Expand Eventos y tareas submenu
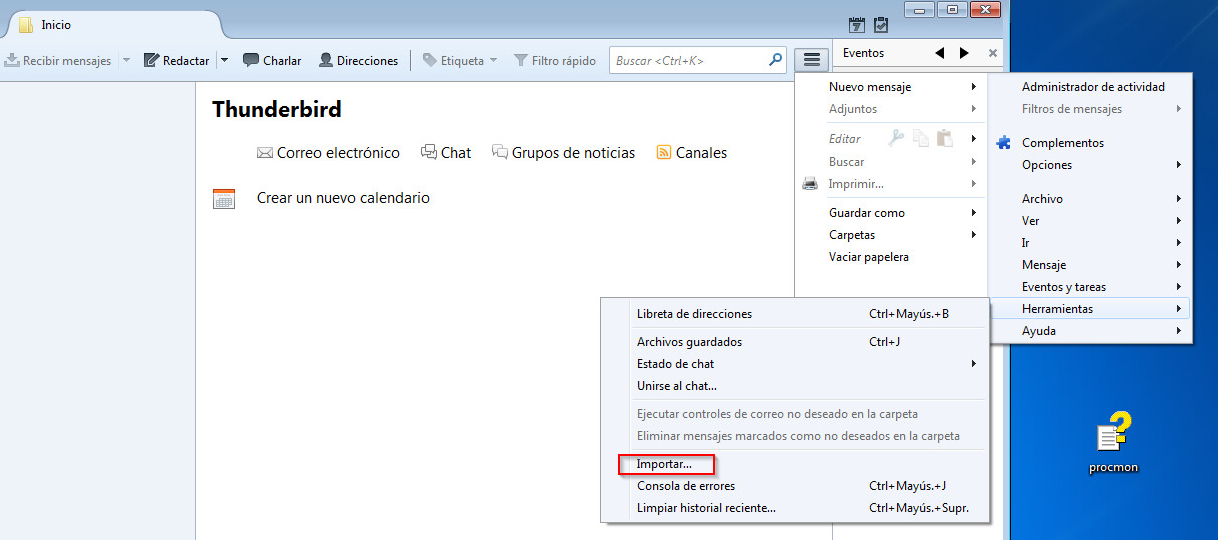Viewport: 1218px width, 540px height. (x=1090, y=287)
